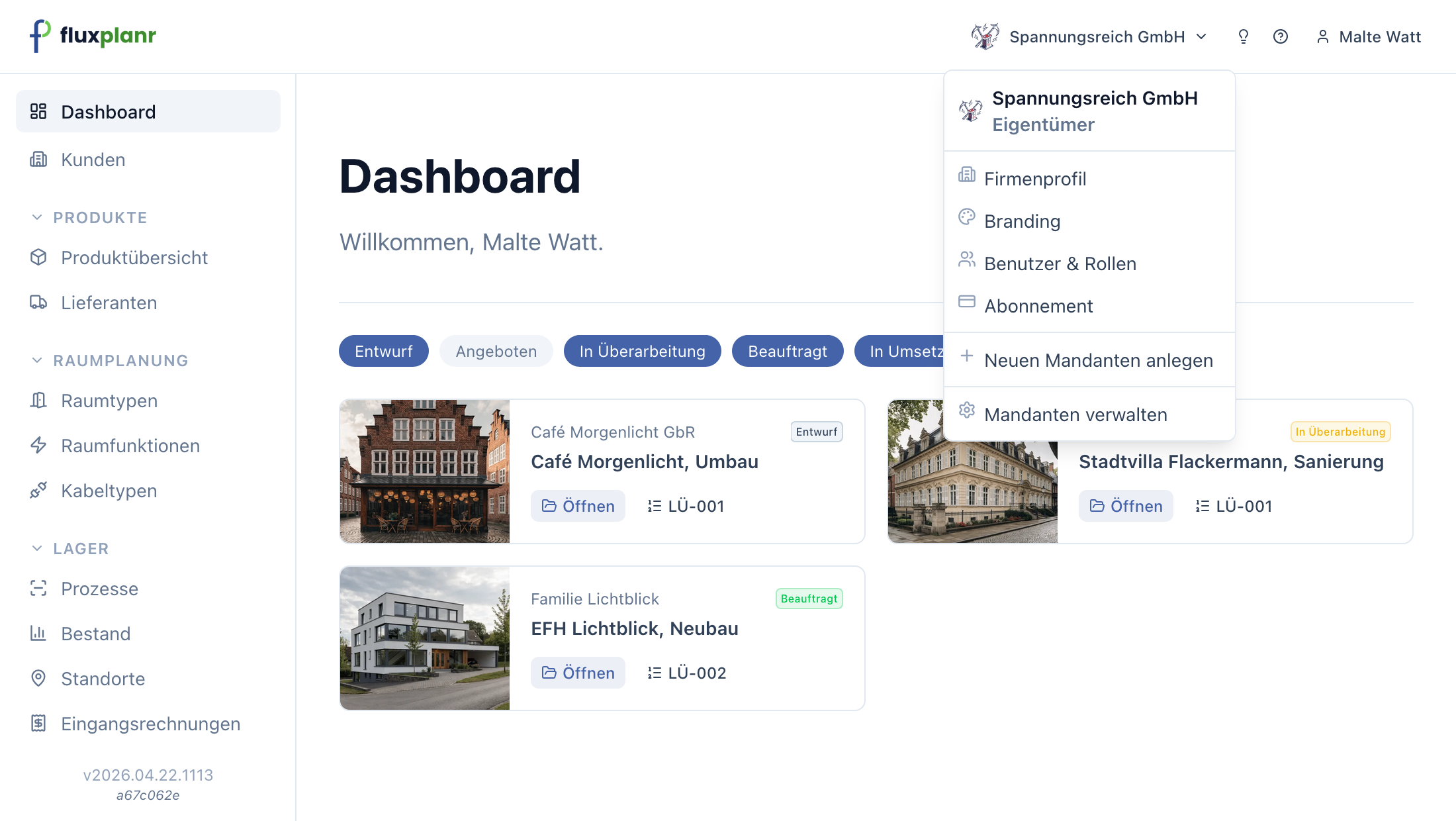This screenshot has height=821, width=1456.
Task: Click the Produktübersicht box icon
Action: 38,257
